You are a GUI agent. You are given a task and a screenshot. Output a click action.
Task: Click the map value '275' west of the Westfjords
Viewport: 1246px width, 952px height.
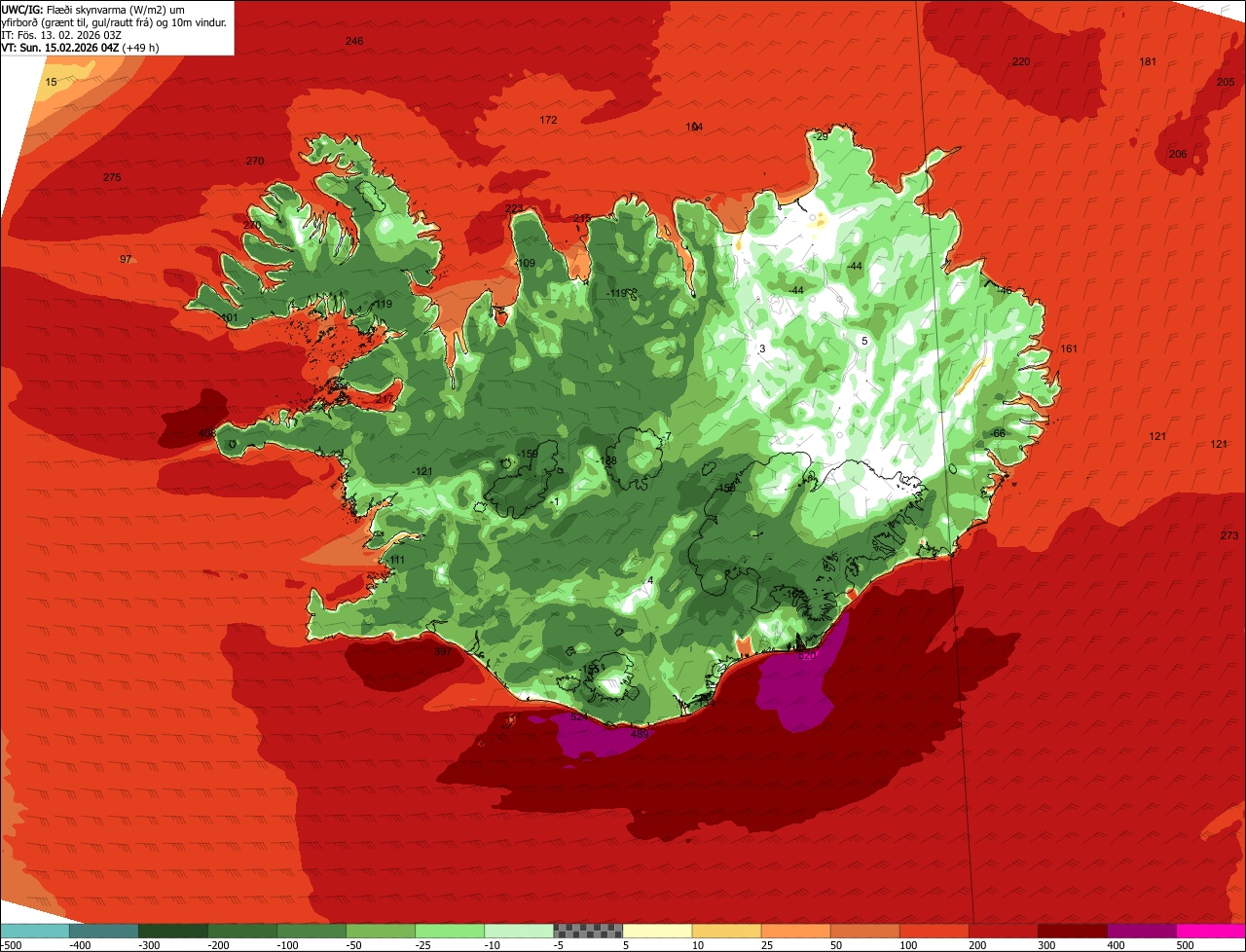(112, 177)
